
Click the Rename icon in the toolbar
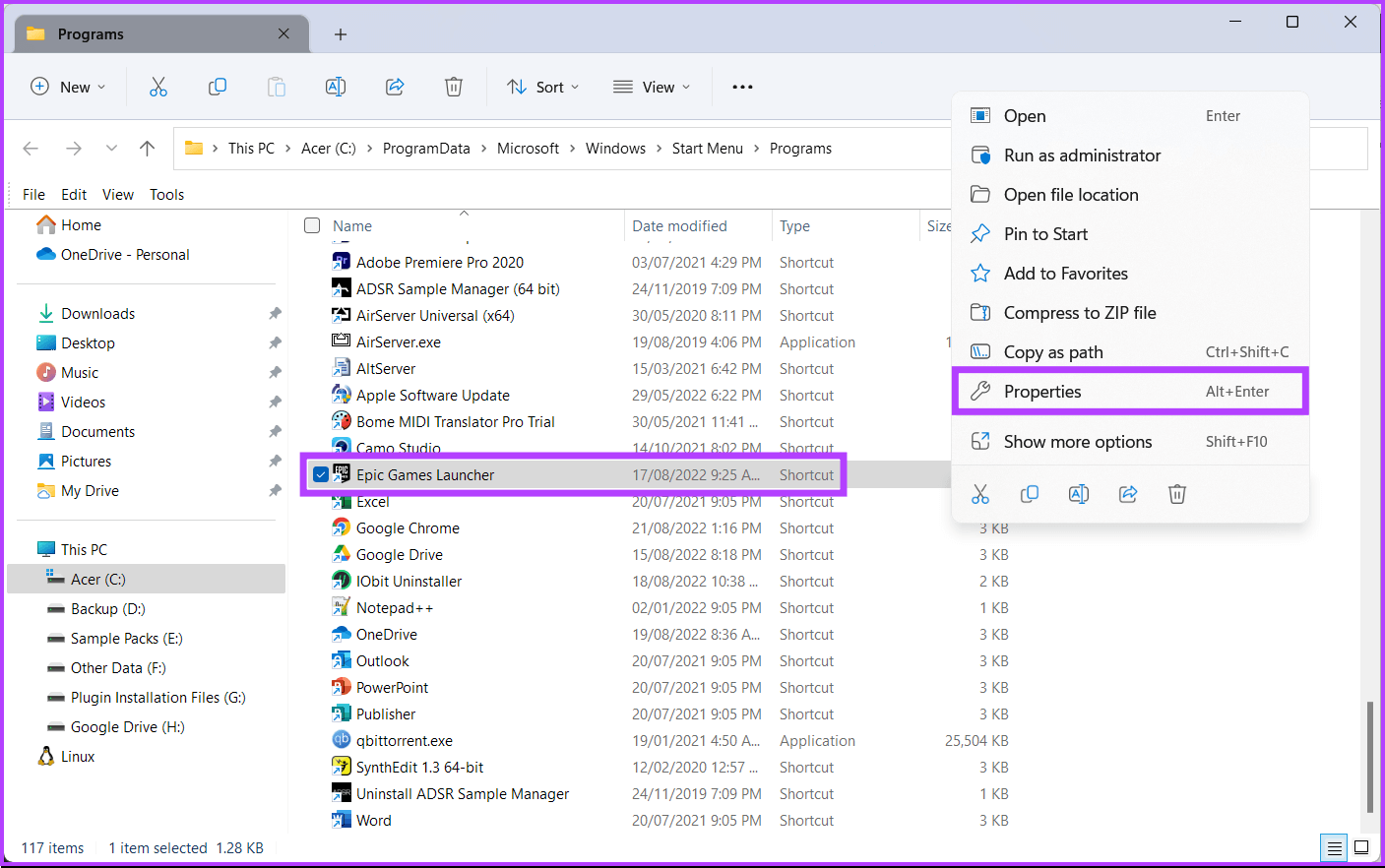336,87
